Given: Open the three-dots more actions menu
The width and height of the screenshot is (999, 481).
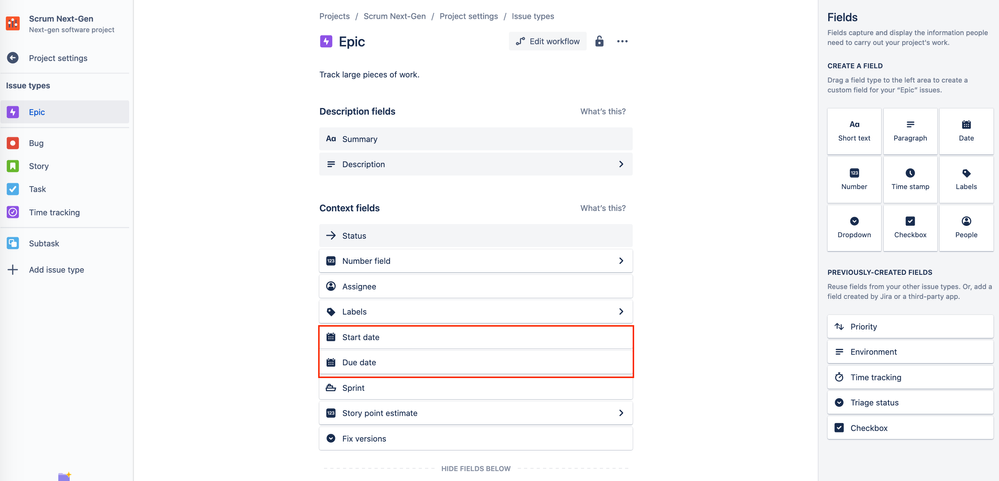Looking at the screenshot, I should (x=622, y=41).
